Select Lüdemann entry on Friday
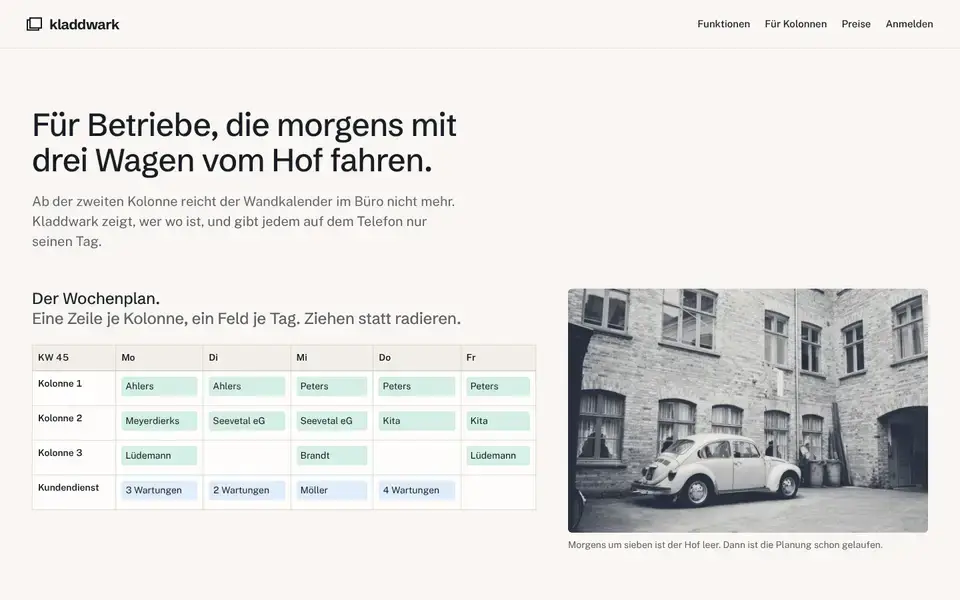The width and height of the screenshot is (960, 600). 498,456
